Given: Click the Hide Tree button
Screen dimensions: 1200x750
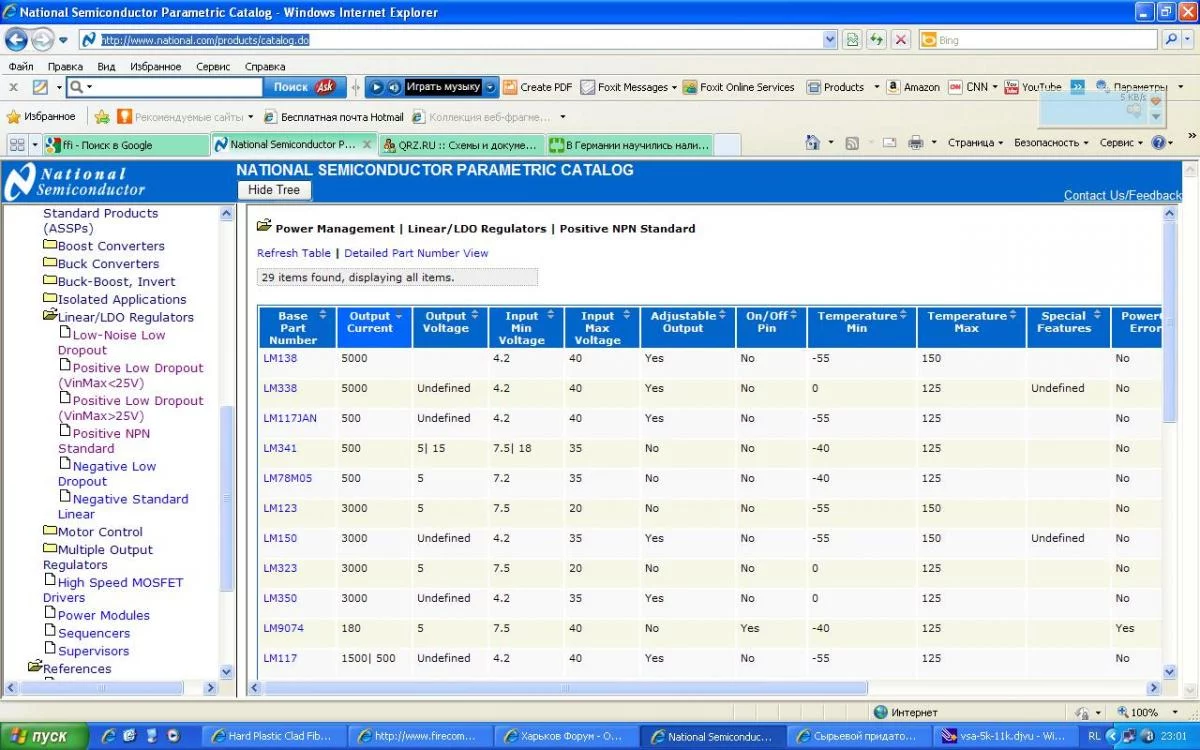Looking at the screenshot, I should pos(274,190).
